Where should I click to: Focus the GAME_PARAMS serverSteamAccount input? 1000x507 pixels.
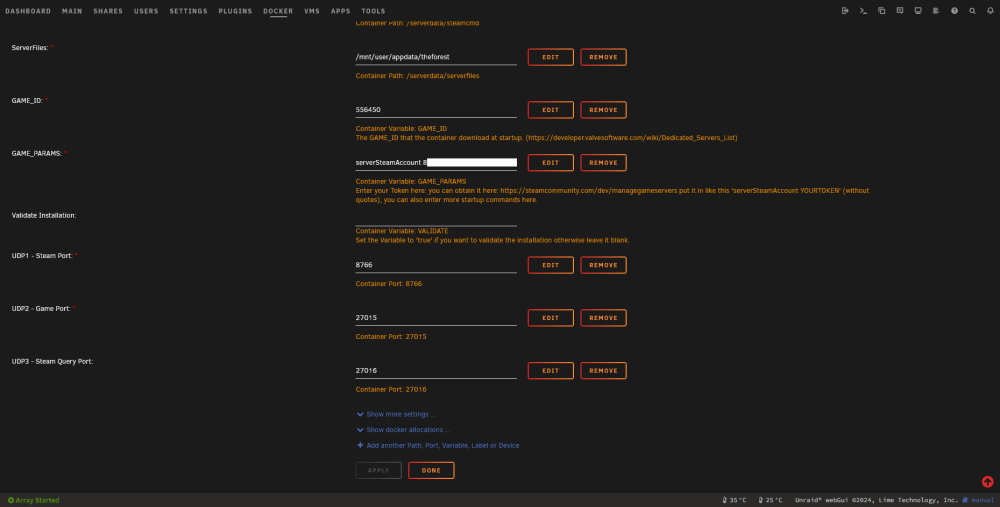(x=436, y=163)
